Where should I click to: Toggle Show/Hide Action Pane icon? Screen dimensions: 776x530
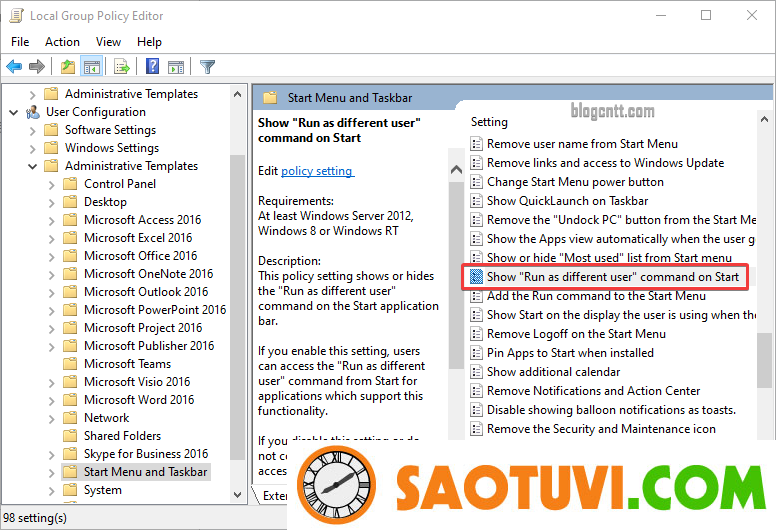click(x=176, y=66)
